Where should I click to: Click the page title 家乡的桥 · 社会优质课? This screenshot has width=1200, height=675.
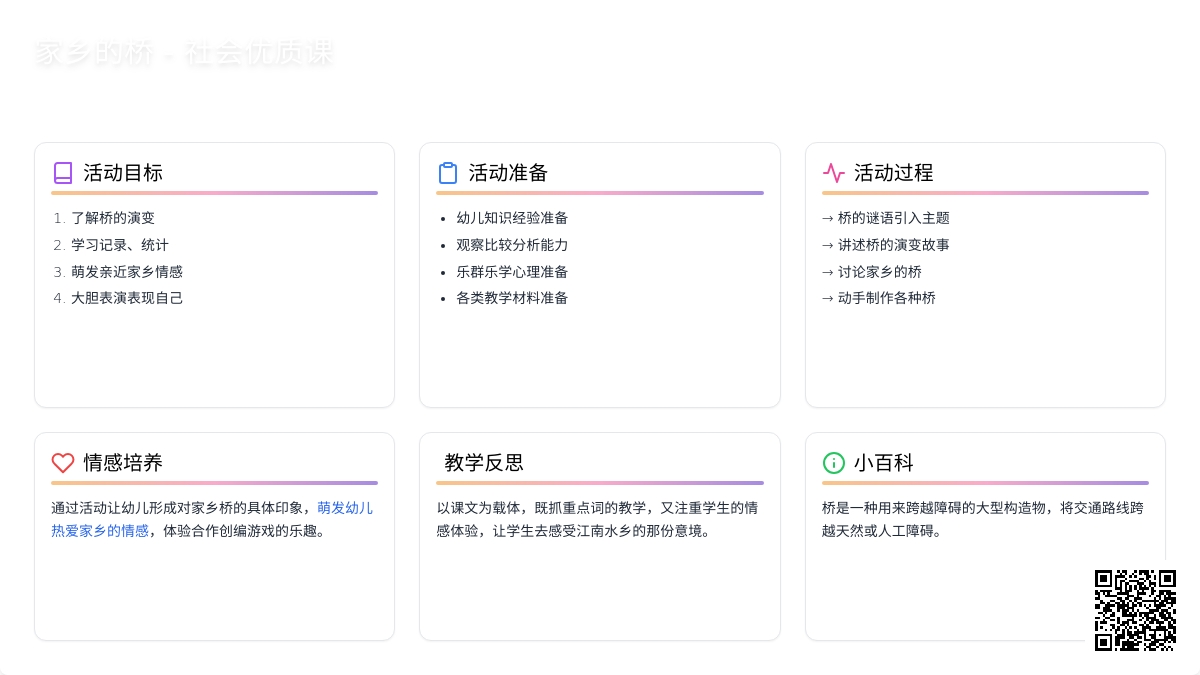pyautogui.click(x=184, y=53)
